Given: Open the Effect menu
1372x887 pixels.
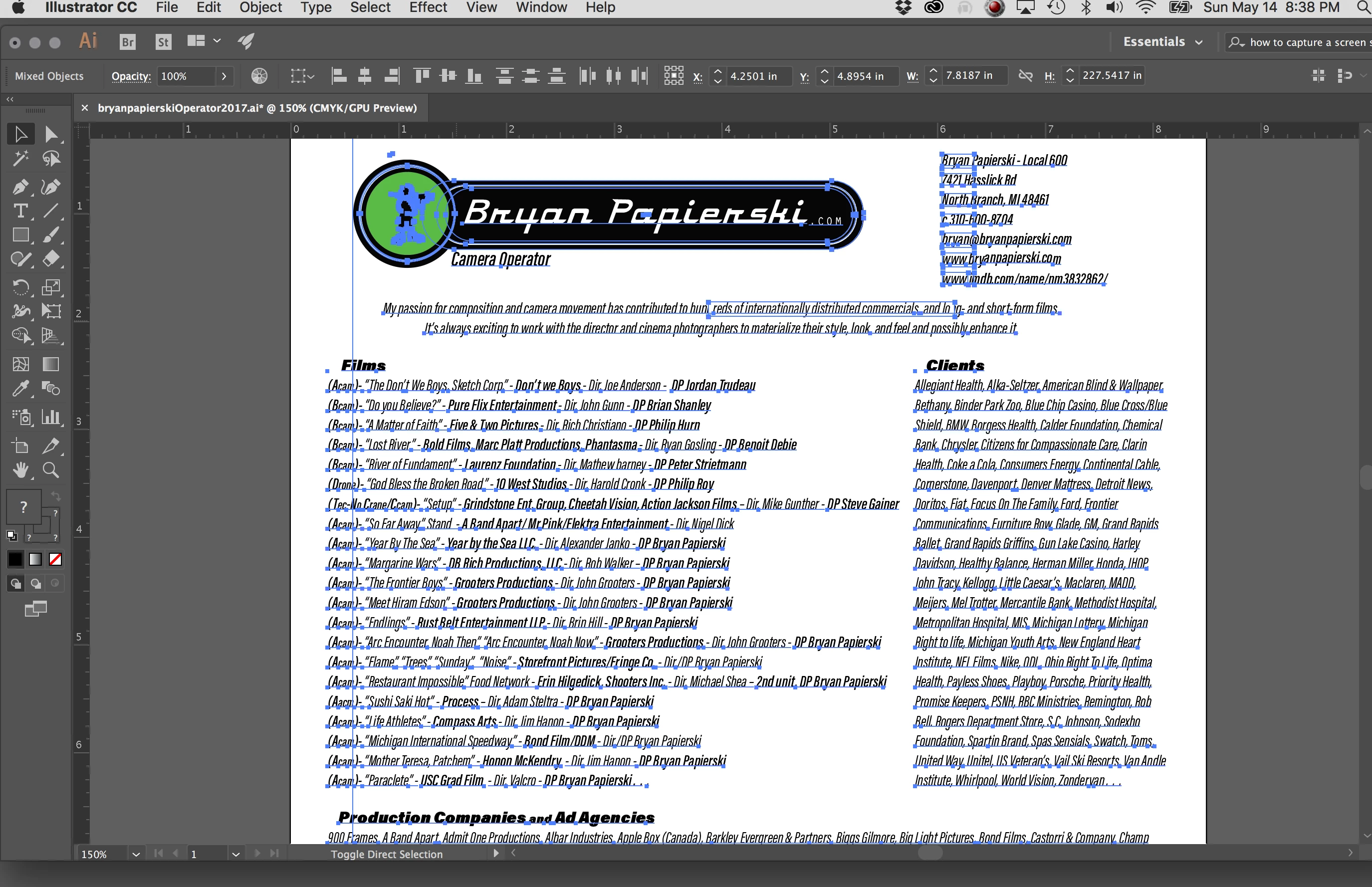Looking at the screenshot, I should click(428, 7).
